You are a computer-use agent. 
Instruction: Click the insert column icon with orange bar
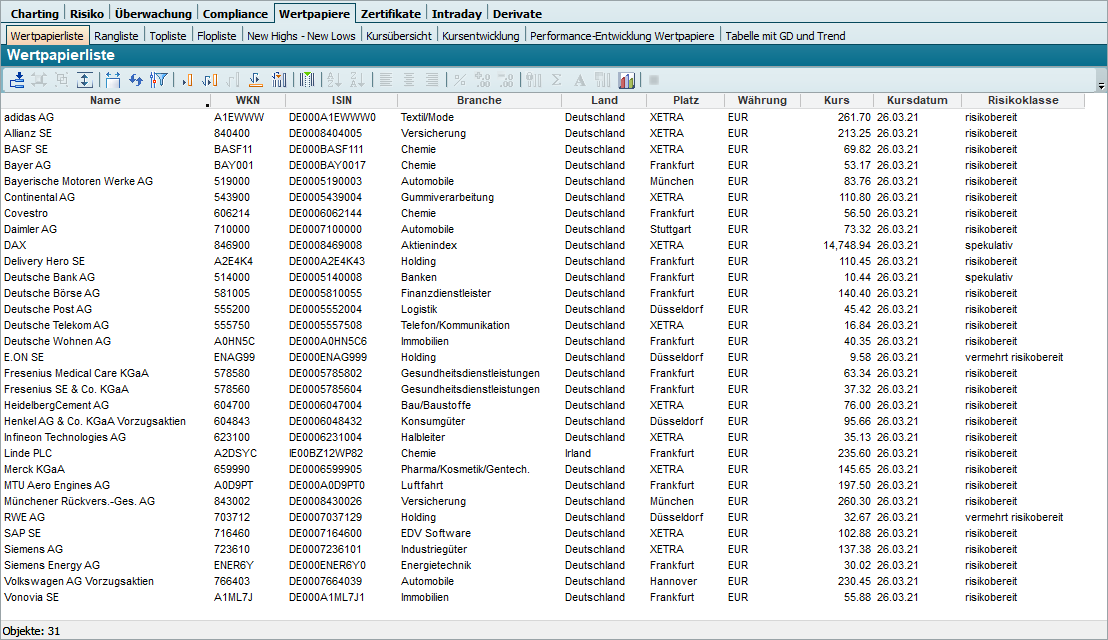tap(187, 80)
